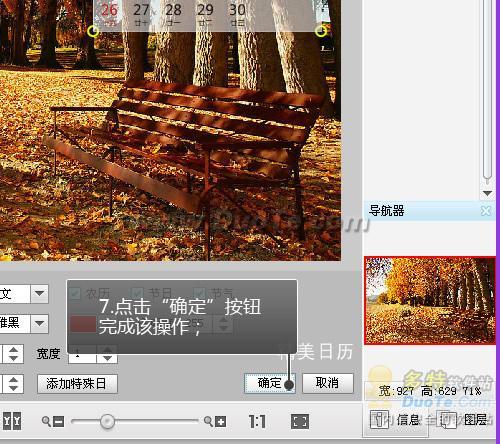Click the 添加特殊日 button

click(77, 384)
